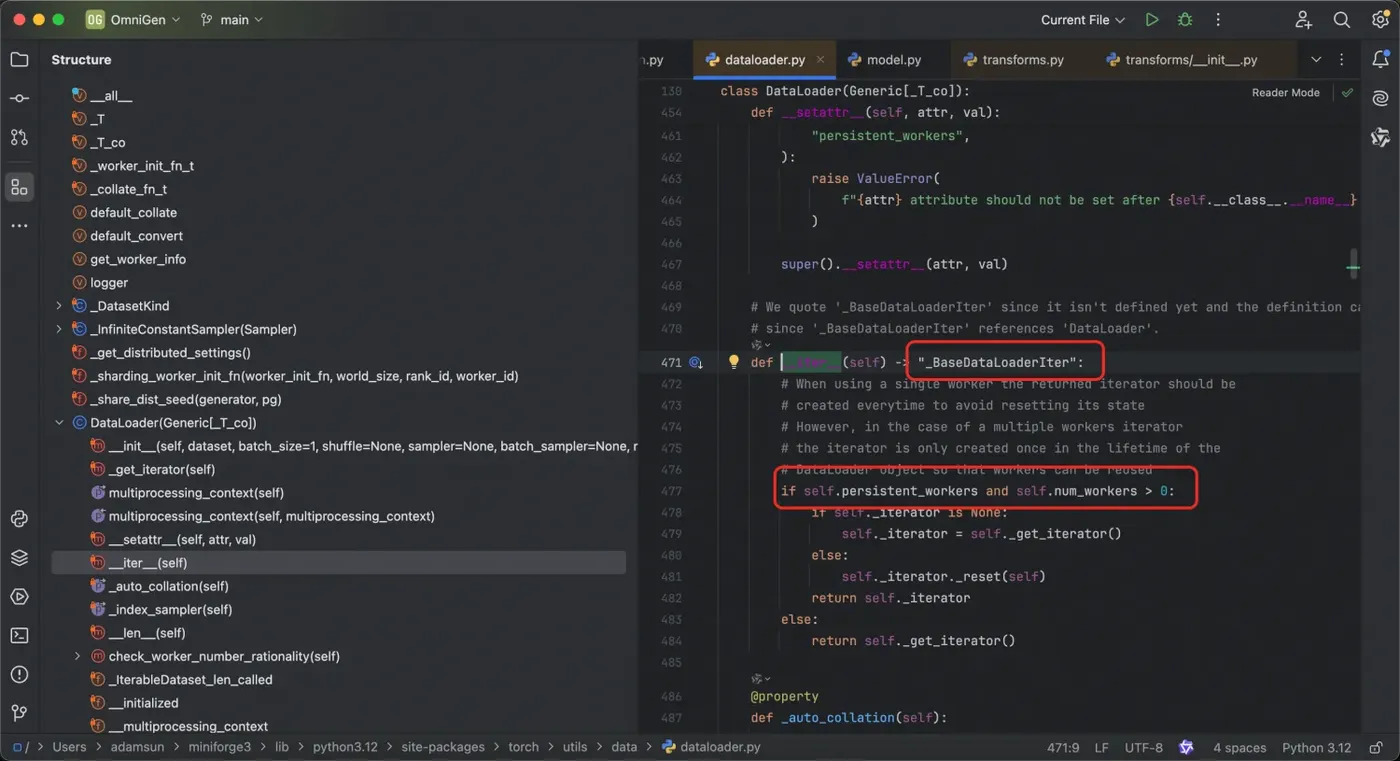Open the Python Console tool window icon
The image size is (1400, 761).
(x=19, y=518)
